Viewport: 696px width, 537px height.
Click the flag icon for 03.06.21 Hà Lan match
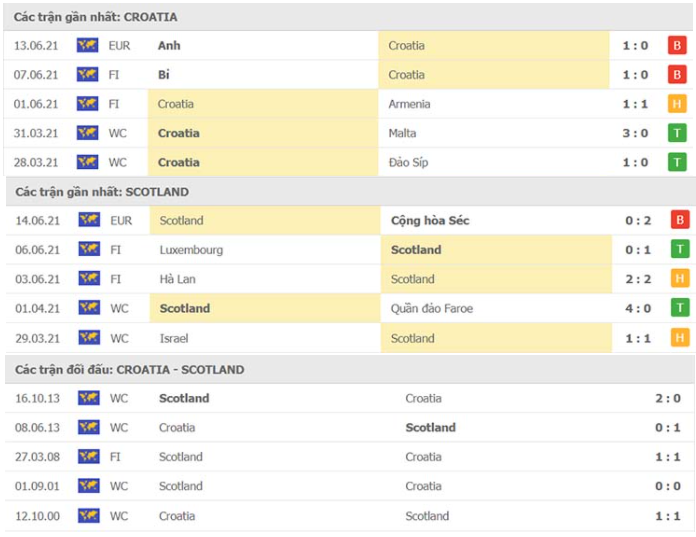point(88,279)
